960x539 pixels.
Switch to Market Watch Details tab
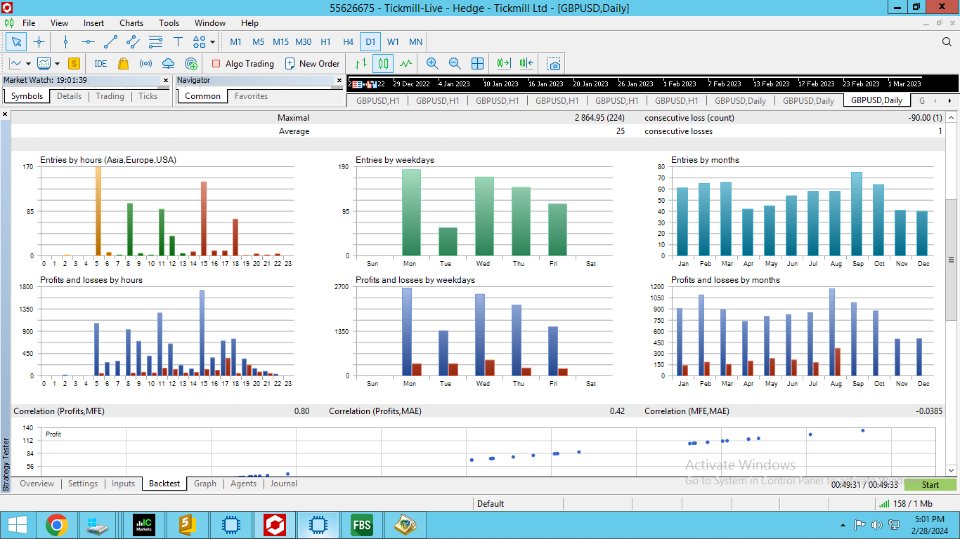[69, 96]
